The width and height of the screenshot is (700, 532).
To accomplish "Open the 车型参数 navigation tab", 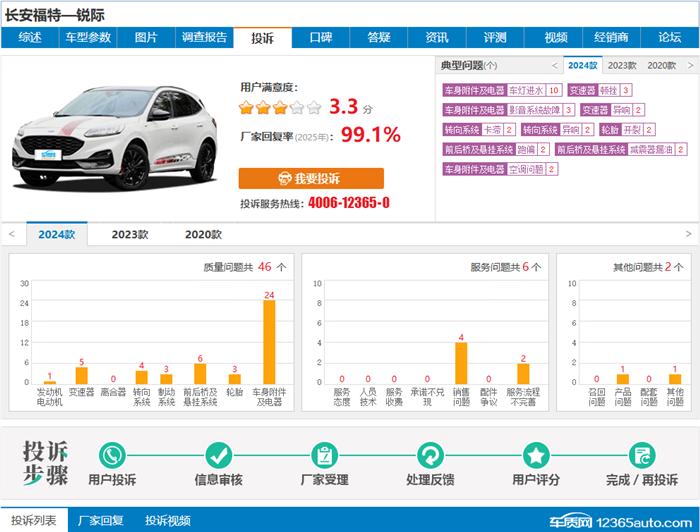I will click(x=88, y=38).
